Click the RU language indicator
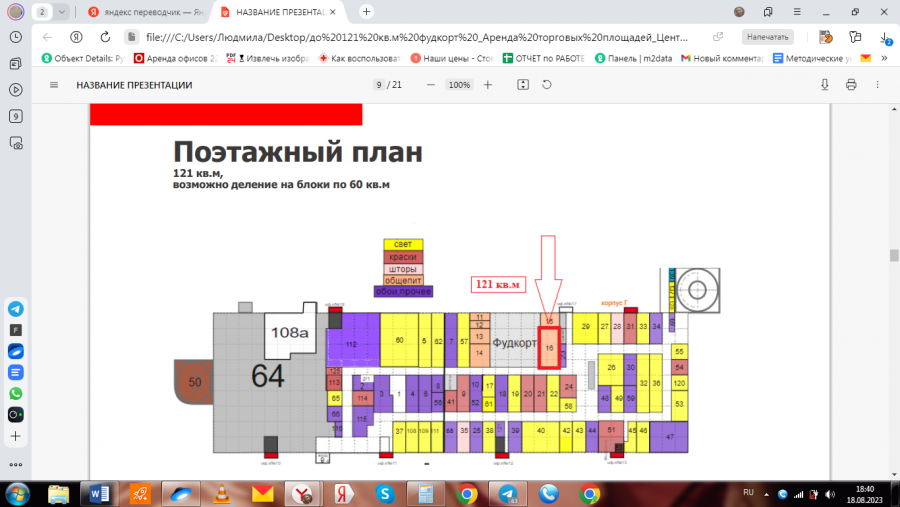900x507 pixels. coord(748,493)
